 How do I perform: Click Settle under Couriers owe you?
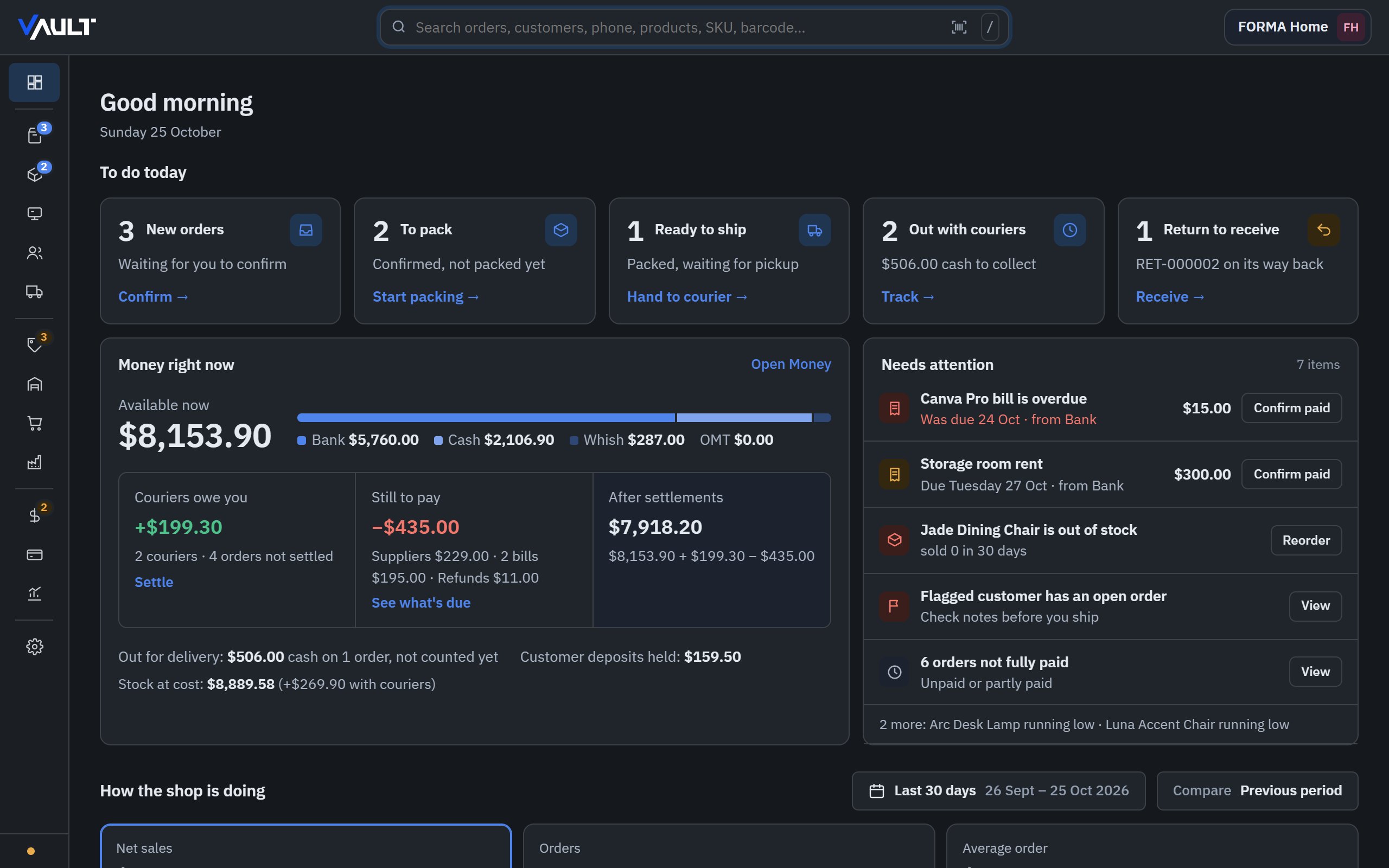154,582
